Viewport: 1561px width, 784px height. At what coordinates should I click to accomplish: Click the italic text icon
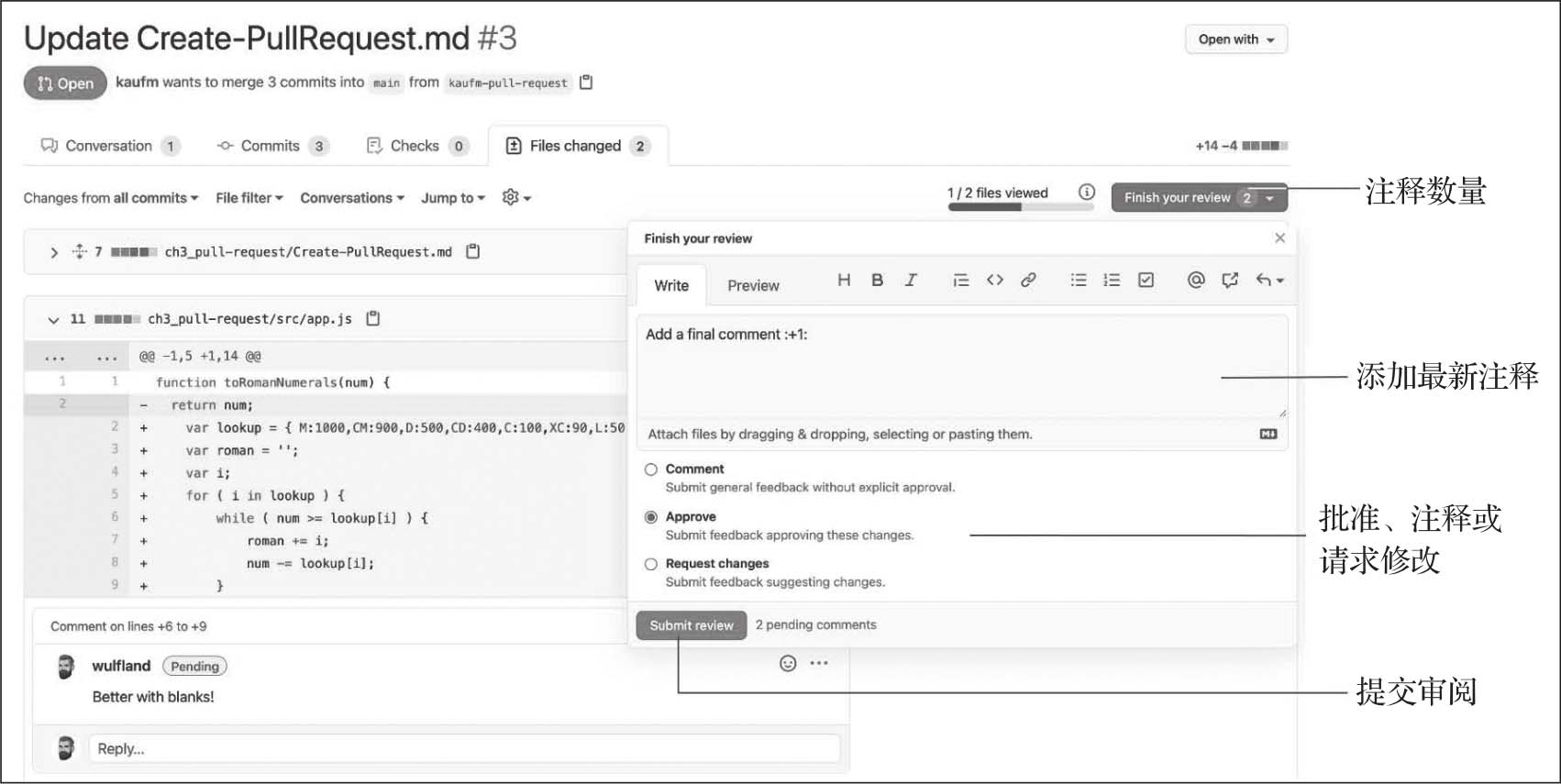(911, 281)
